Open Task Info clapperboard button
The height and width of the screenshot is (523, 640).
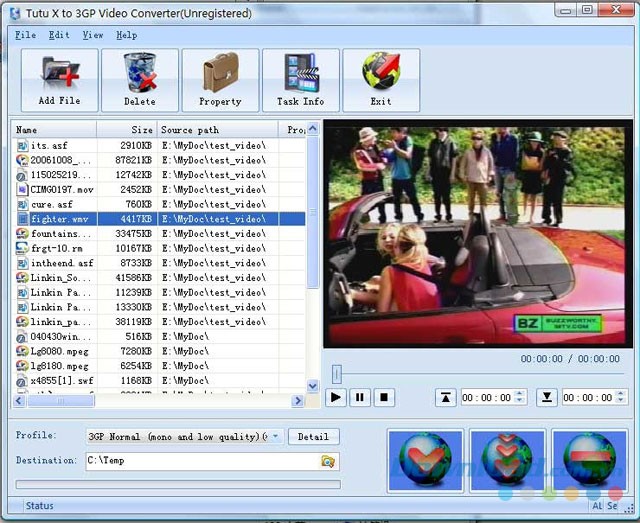(301, 80)
